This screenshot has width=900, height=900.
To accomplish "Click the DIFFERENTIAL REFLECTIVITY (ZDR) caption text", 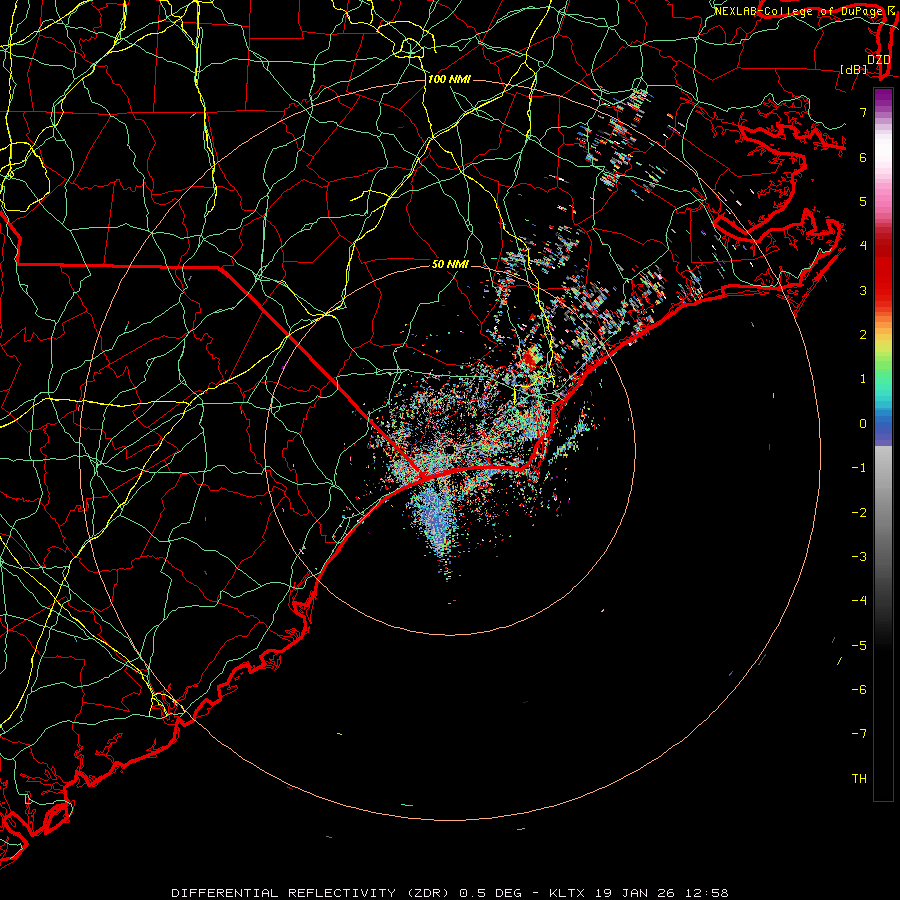I will tap(312, 893).
